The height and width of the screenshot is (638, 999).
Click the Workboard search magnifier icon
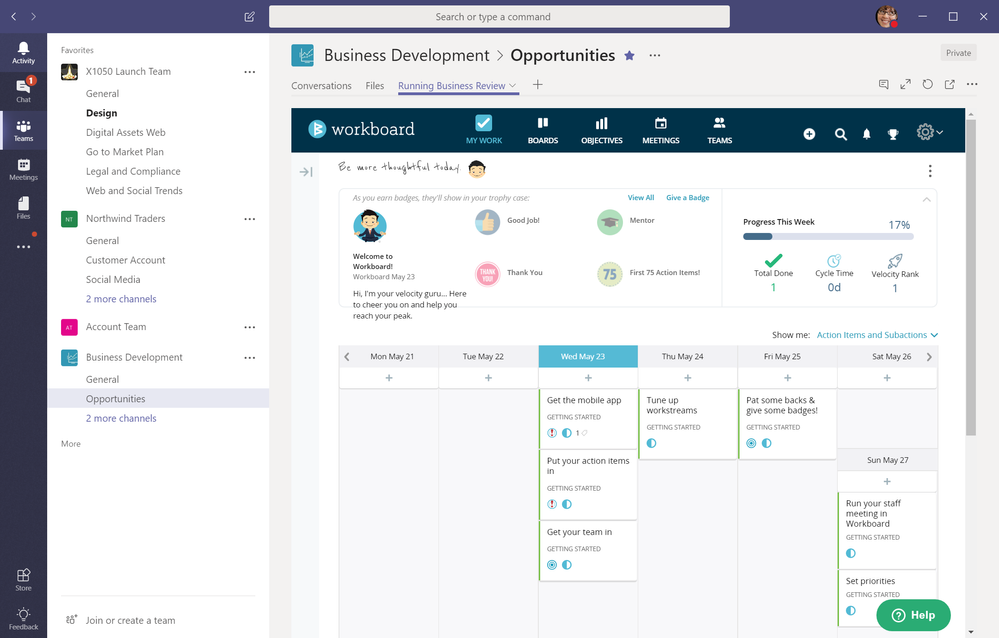coord(841,134)
